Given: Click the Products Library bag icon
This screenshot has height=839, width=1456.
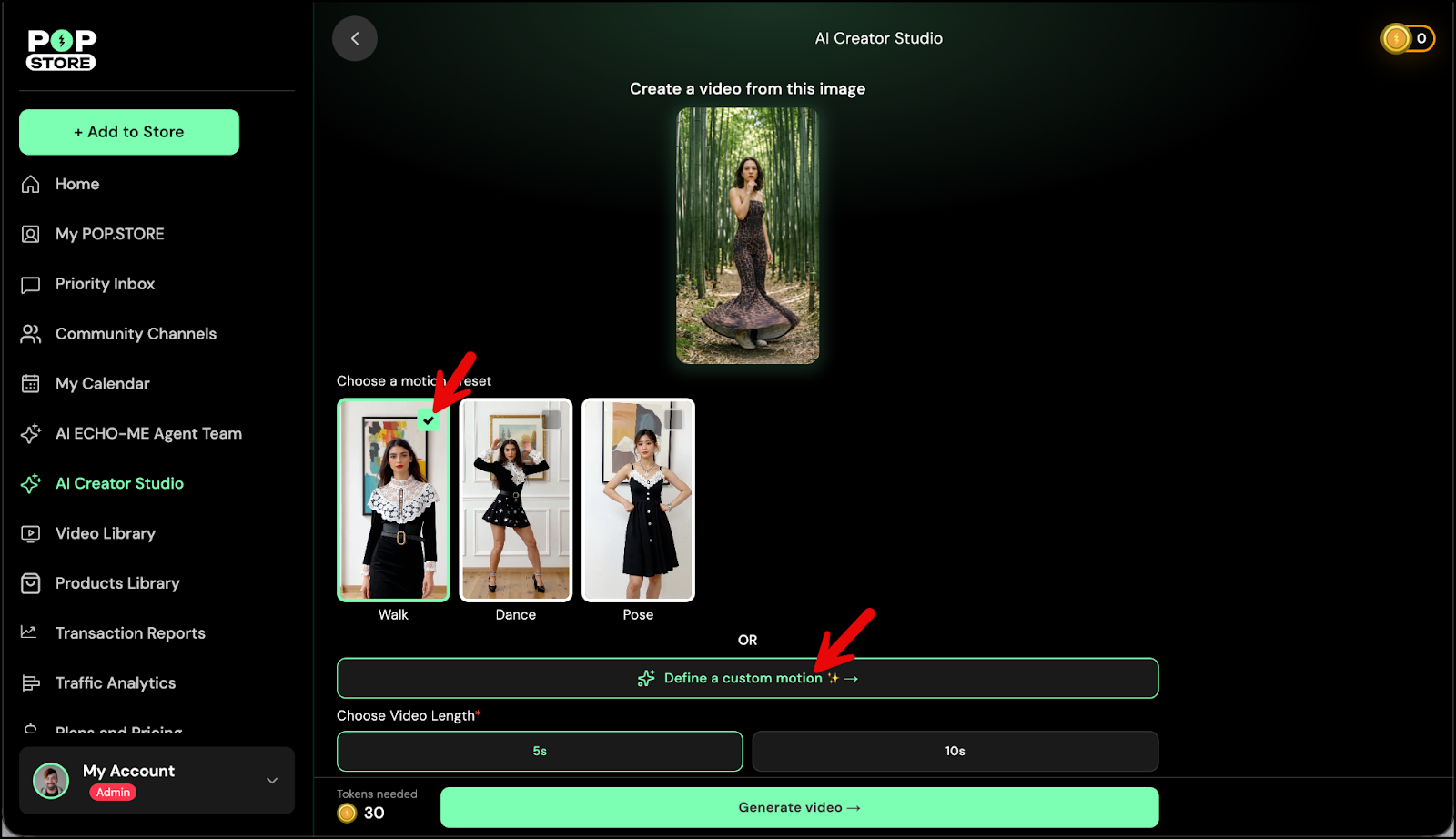Looking at the screenshot, I should point(31,583).
